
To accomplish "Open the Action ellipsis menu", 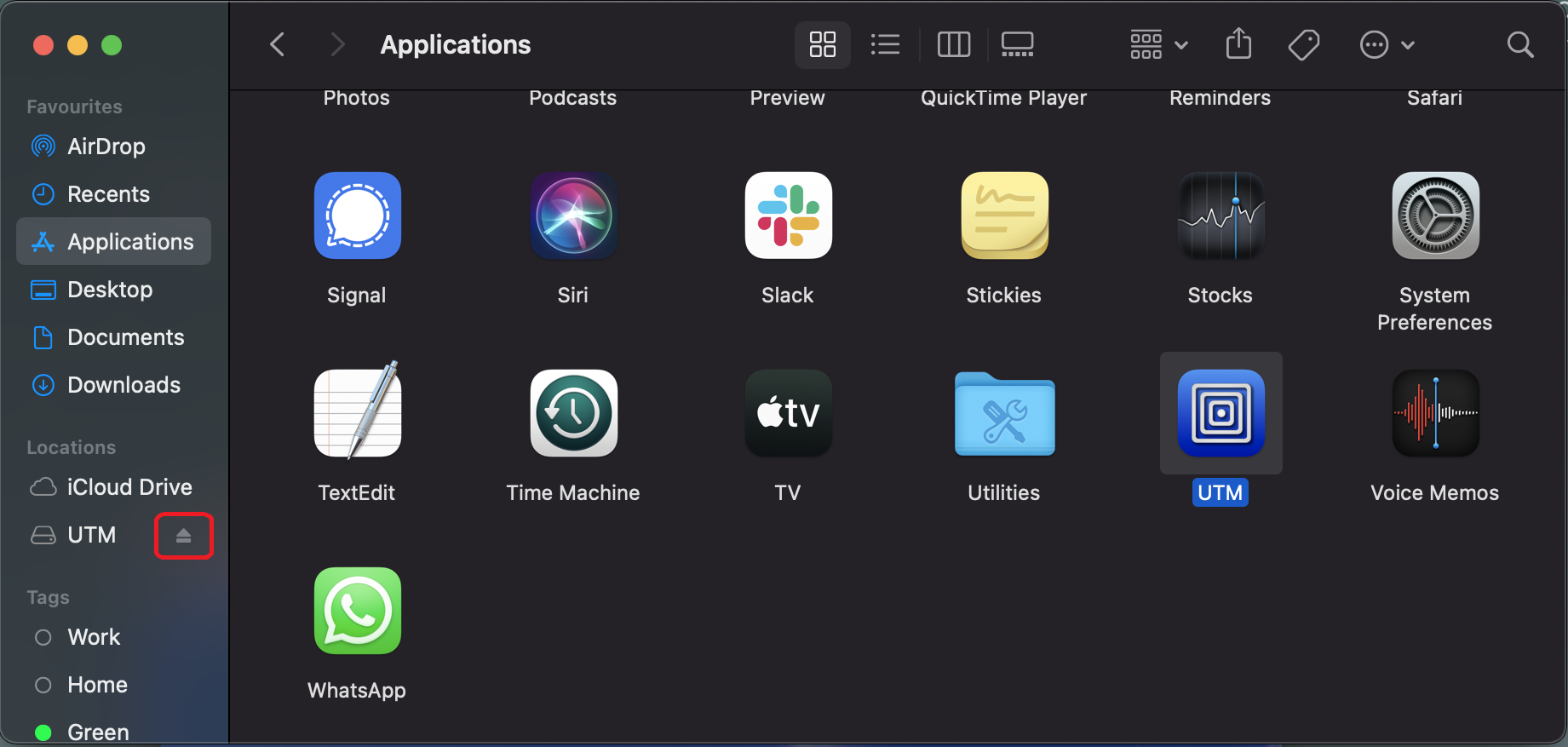I will (1387, 44).
